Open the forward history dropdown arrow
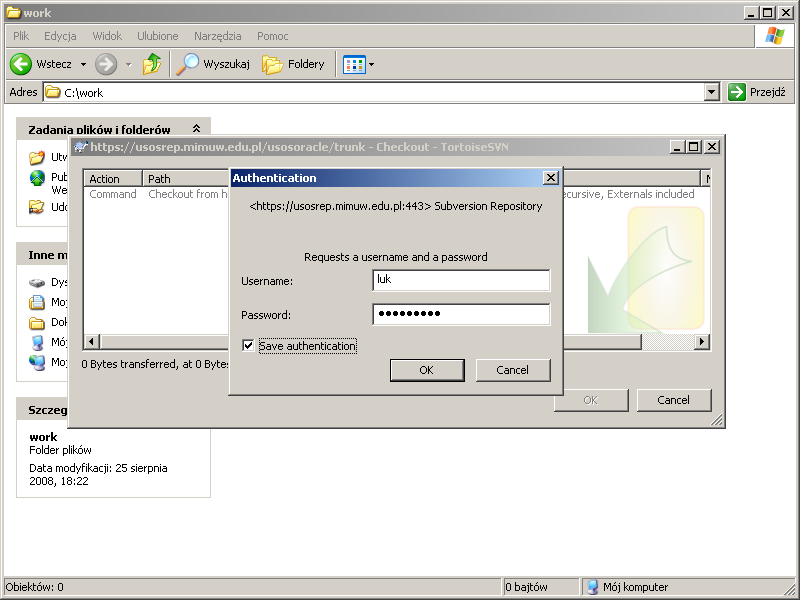Viewport: 800px width, 600px height. 129,65
